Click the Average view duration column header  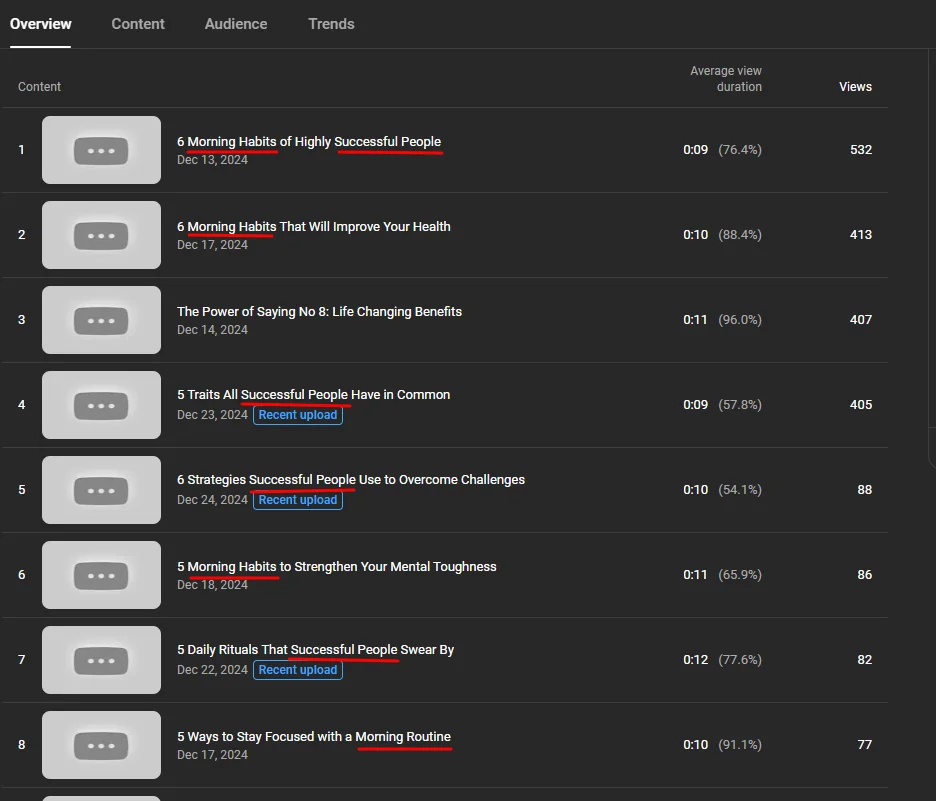726,79
